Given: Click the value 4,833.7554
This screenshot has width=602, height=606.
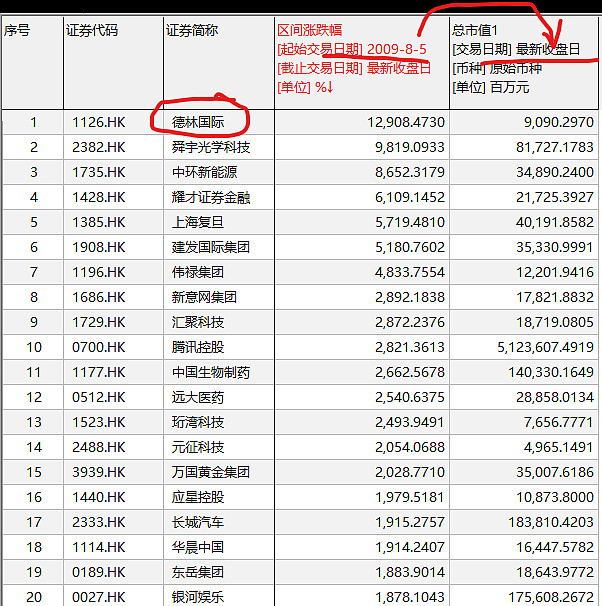Looking at the screenshot, I should 410,272.
